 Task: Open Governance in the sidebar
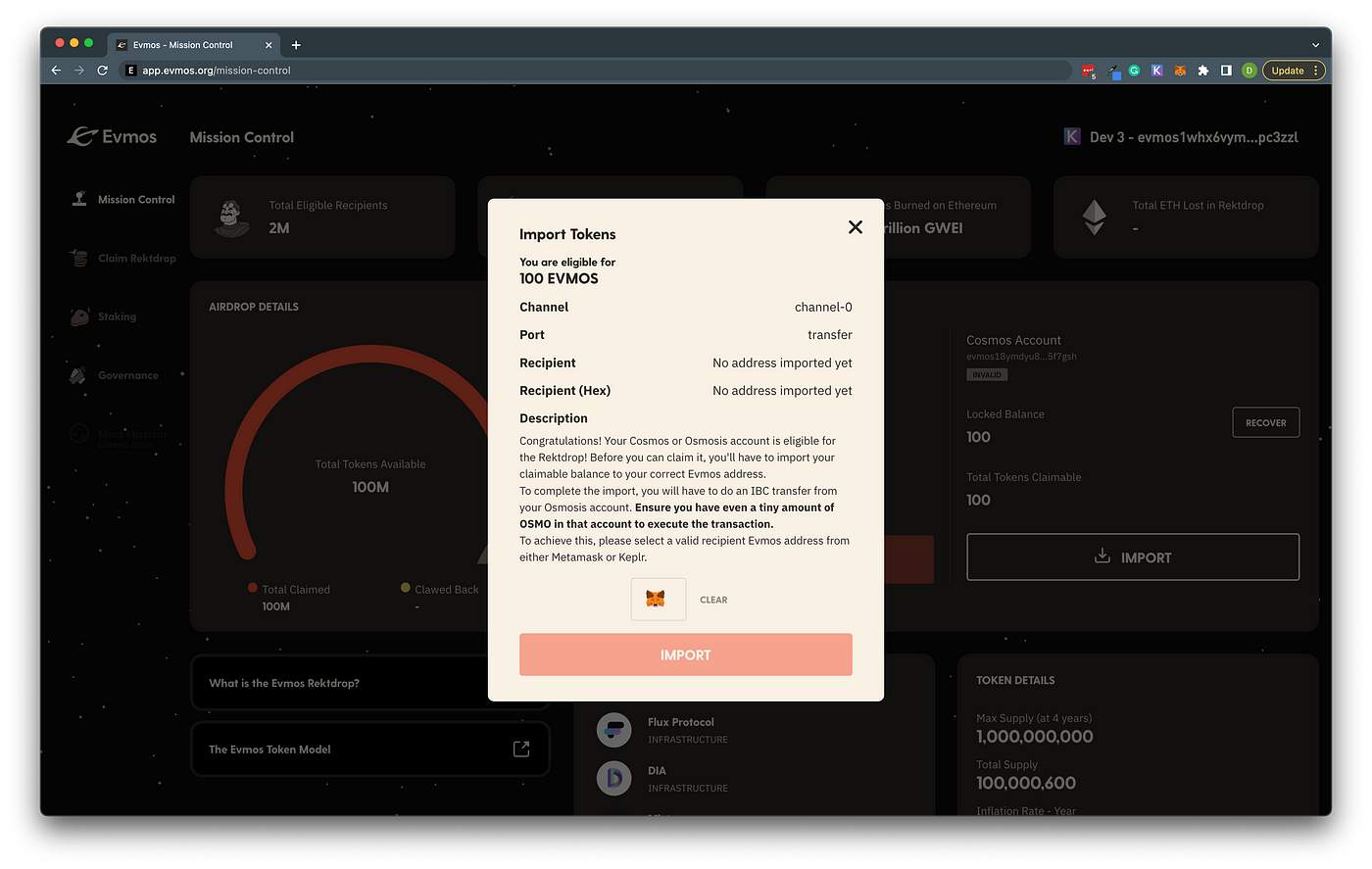pyautogui.click(x=127, y=376)
